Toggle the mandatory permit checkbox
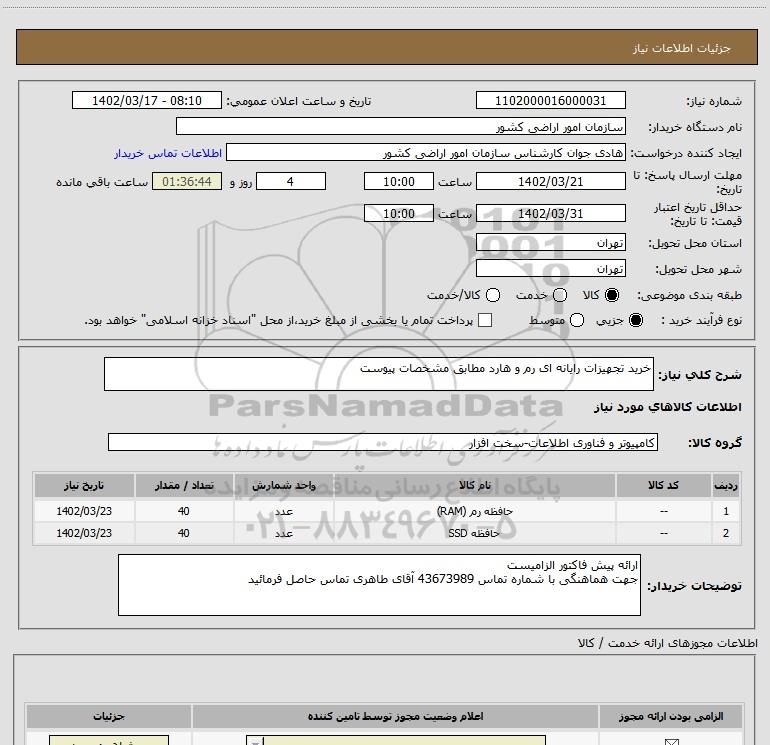 click(x=672, y=742)
